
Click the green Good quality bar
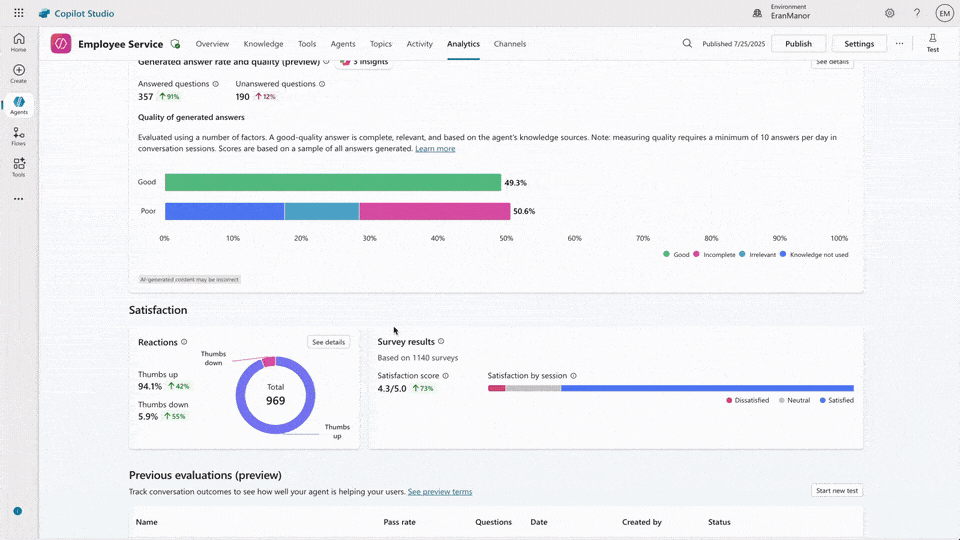(x=333, y=182)
